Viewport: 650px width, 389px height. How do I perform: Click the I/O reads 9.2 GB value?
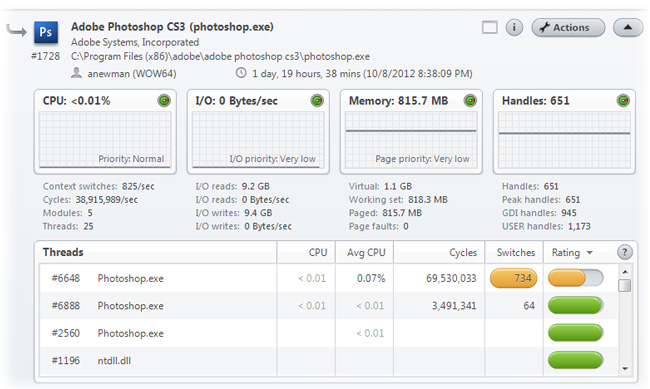coord(256,186)
